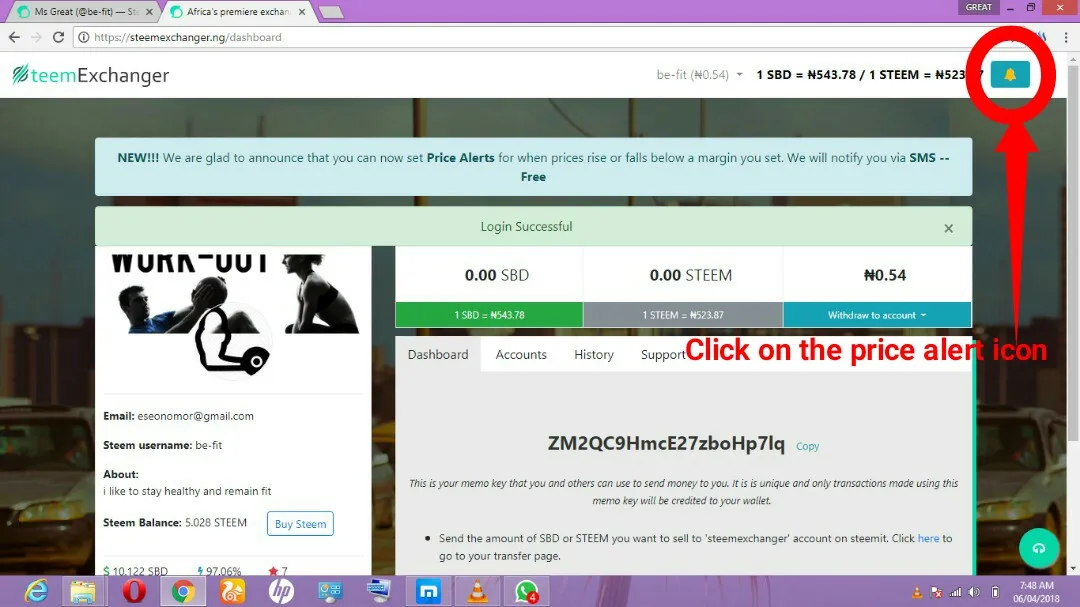Expand be-fit account dropdown
The height and width of the screenshot is (607, 1080).
coord(700,74)
